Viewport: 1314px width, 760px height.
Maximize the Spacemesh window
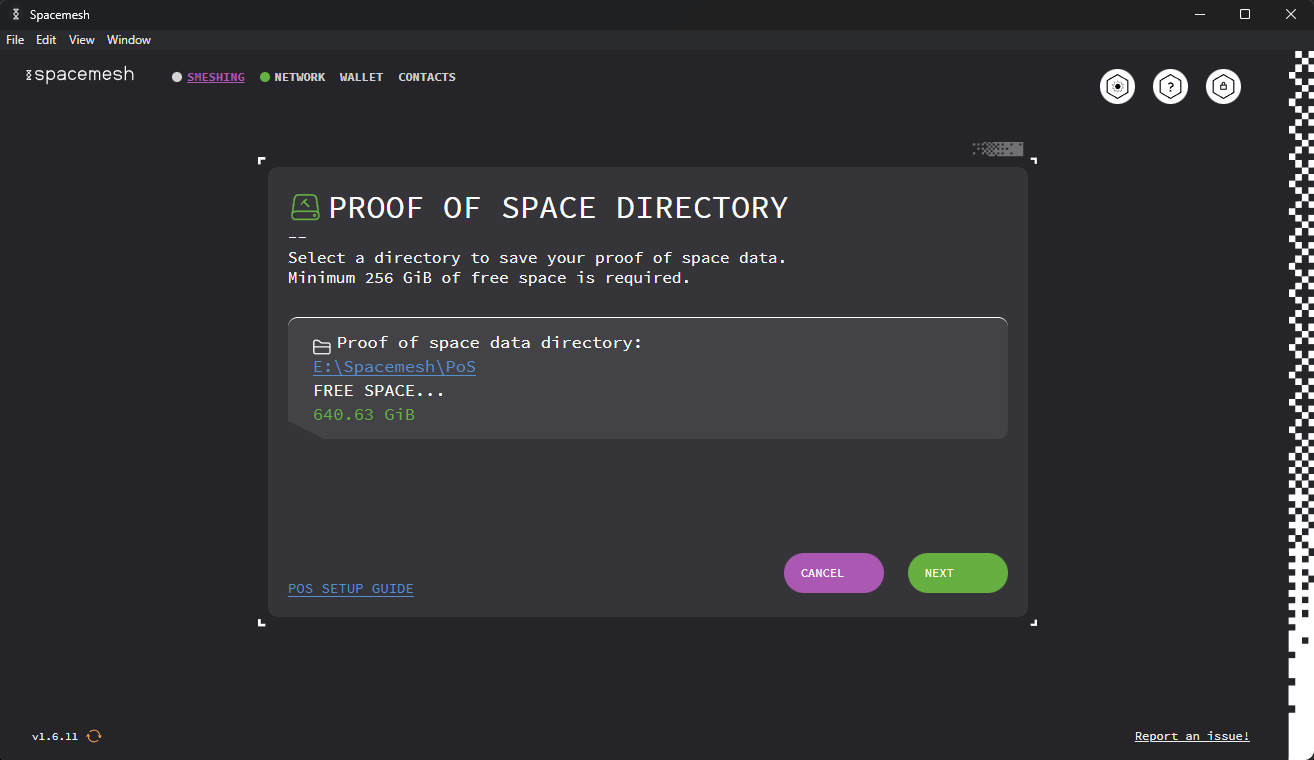pos(1245,14)
